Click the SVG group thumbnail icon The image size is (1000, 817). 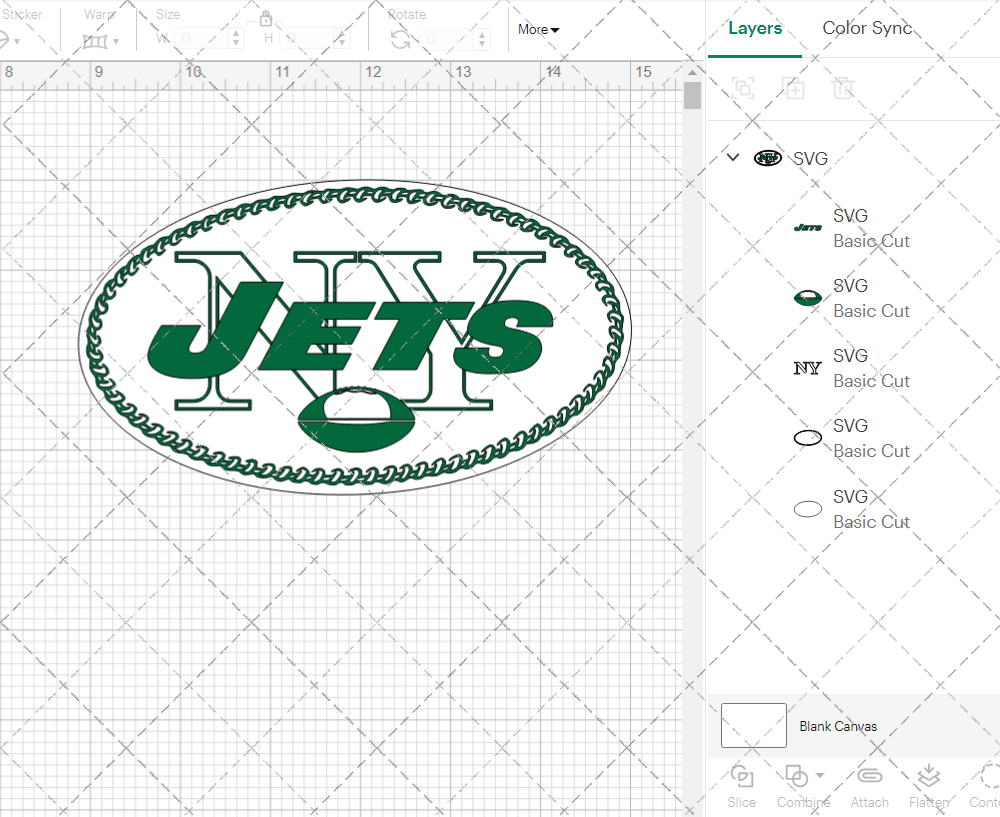click(768, 158)
